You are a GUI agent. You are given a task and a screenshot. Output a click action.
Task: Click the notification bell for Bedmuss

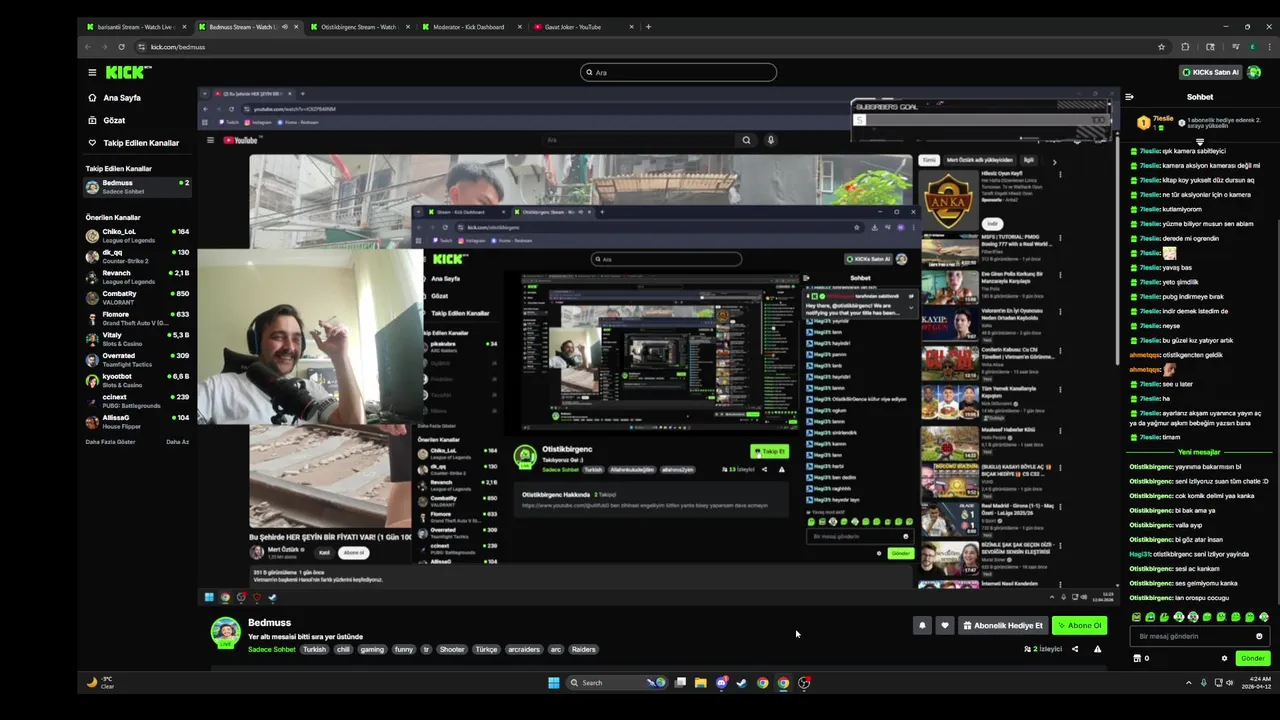click(922, 626)
